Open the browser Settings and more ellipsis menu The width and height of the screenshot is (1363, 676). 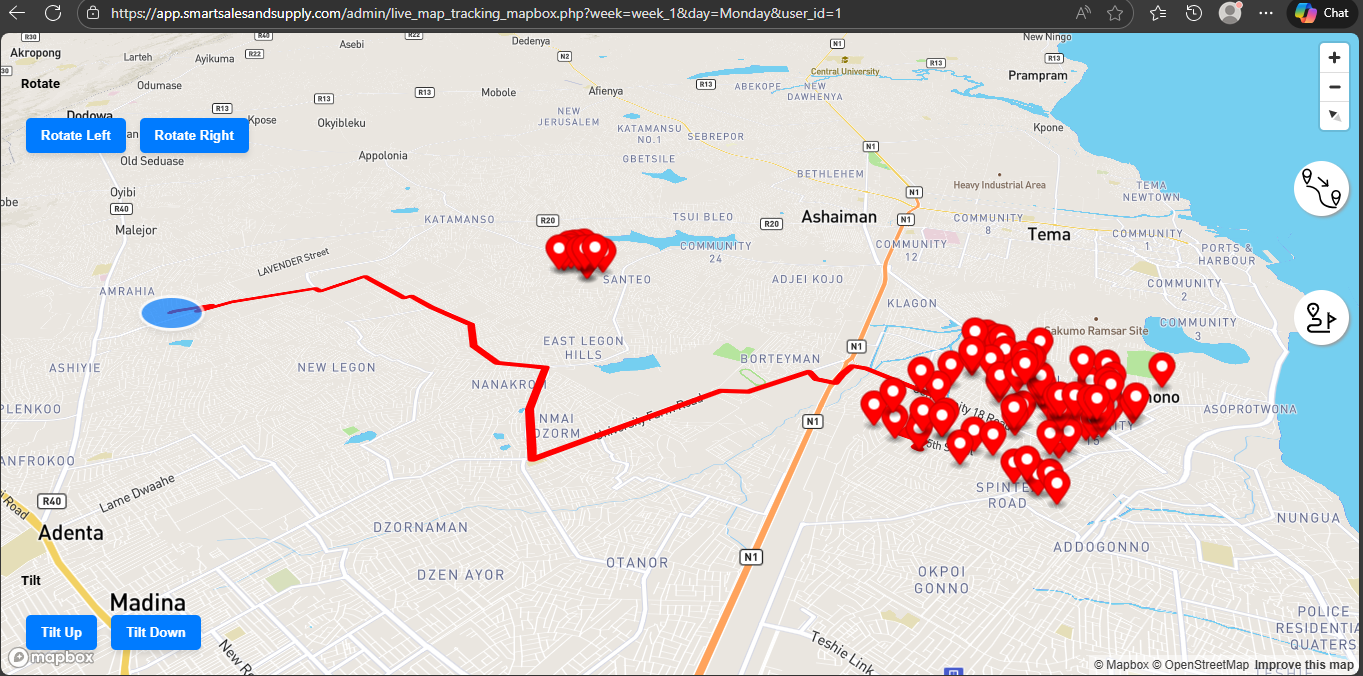[x=1266, y=13]
